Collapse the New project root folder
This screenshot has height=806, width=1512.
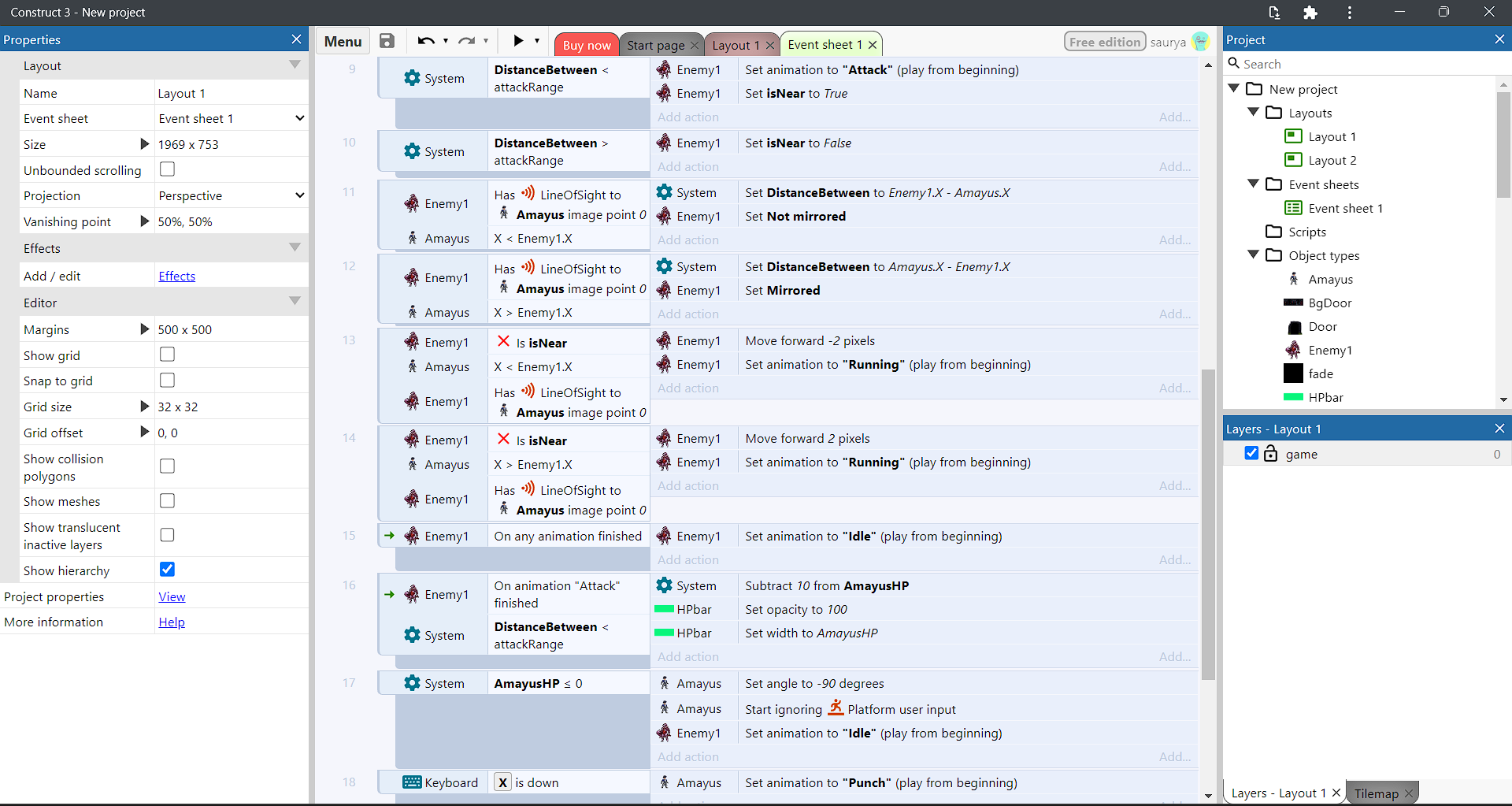(1234, 88)
